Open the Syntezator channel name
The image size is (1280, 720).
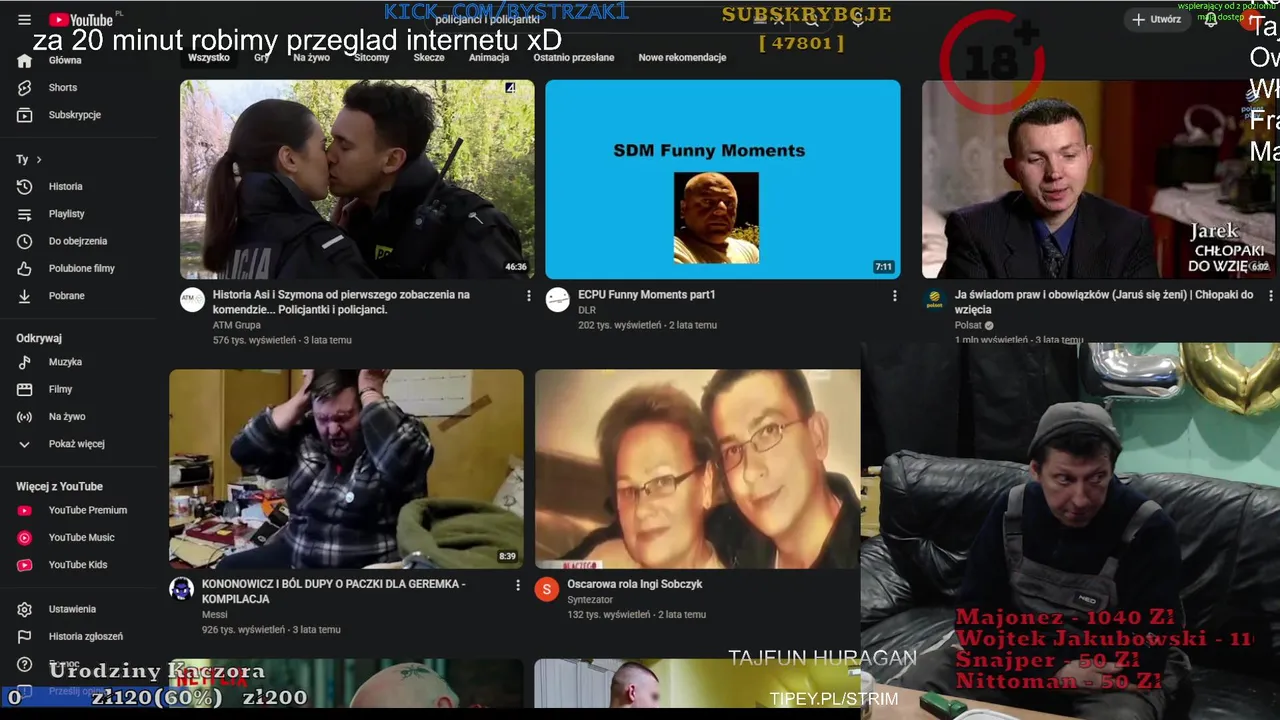[x=590, y=600]
